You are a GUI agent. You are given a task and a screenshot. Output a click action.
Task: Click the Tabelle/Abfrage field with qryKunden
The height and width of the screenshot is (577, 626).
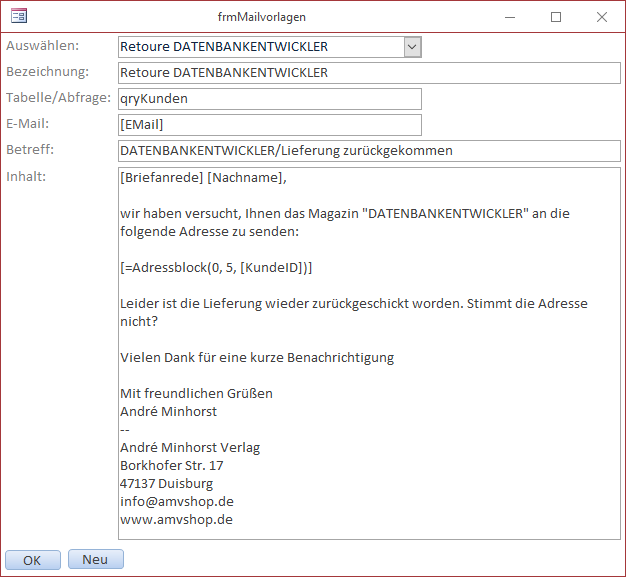coord(270,99)
